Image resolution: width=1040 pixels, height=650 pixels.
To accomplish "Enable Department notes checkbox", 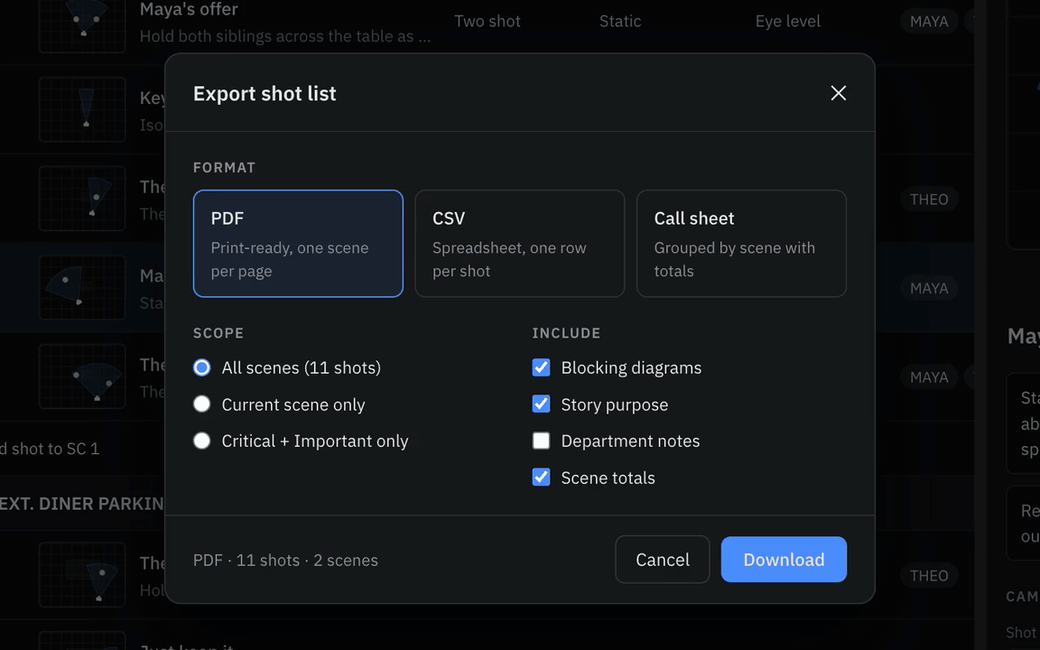I will (x=541, y=440).
